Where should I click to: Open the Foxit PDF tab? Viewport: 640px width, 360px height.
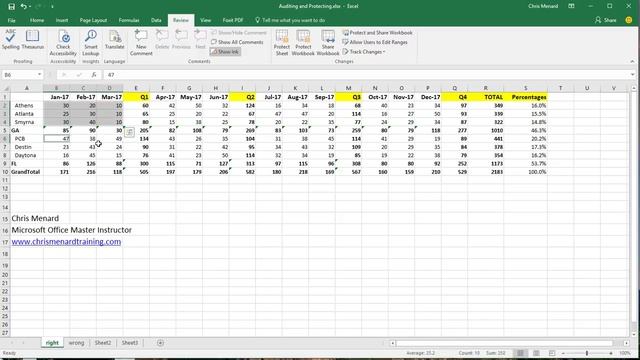point(233,20)
